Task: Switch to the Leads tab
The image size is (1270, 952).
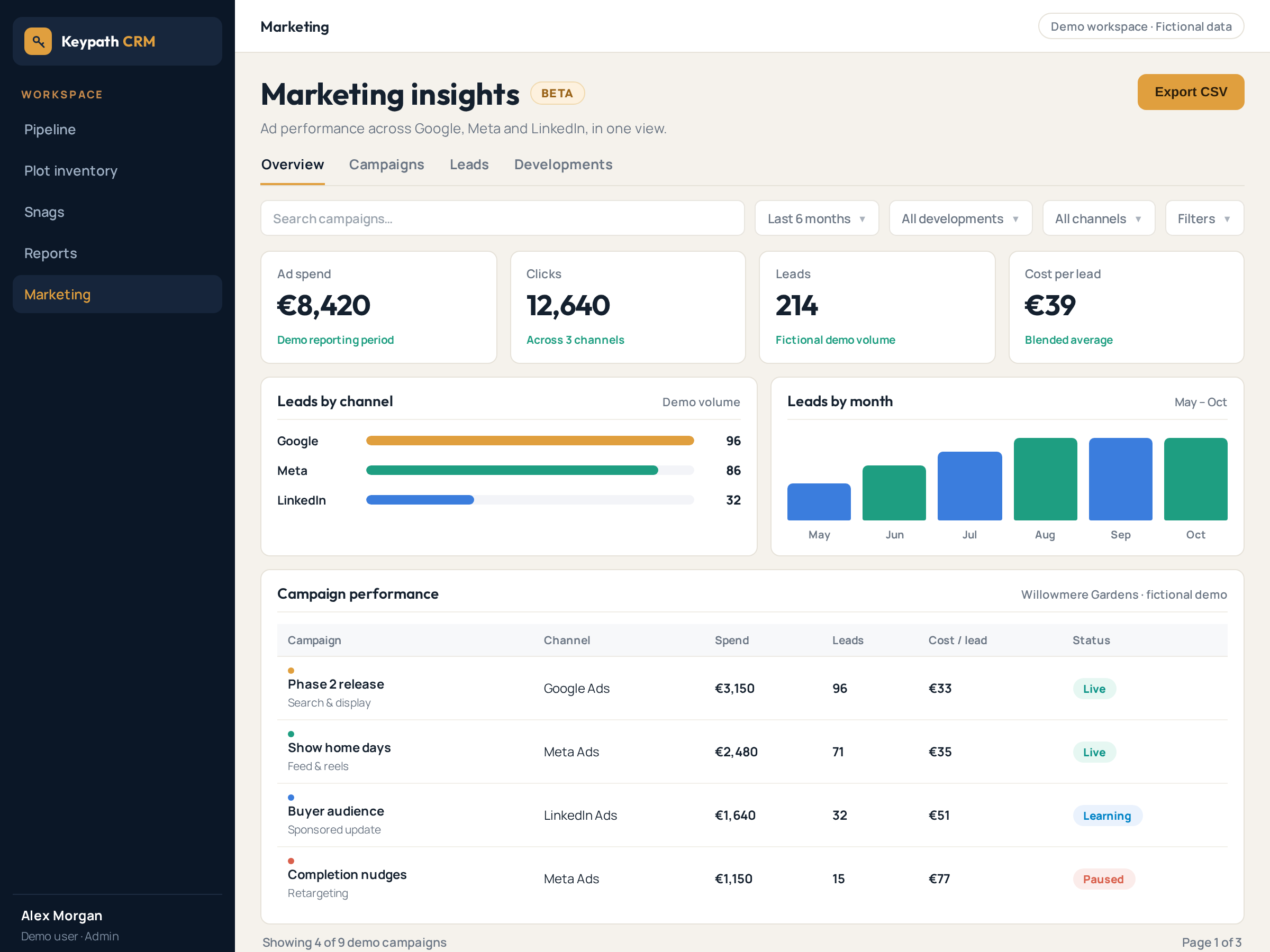Action: tap(469, 165)
